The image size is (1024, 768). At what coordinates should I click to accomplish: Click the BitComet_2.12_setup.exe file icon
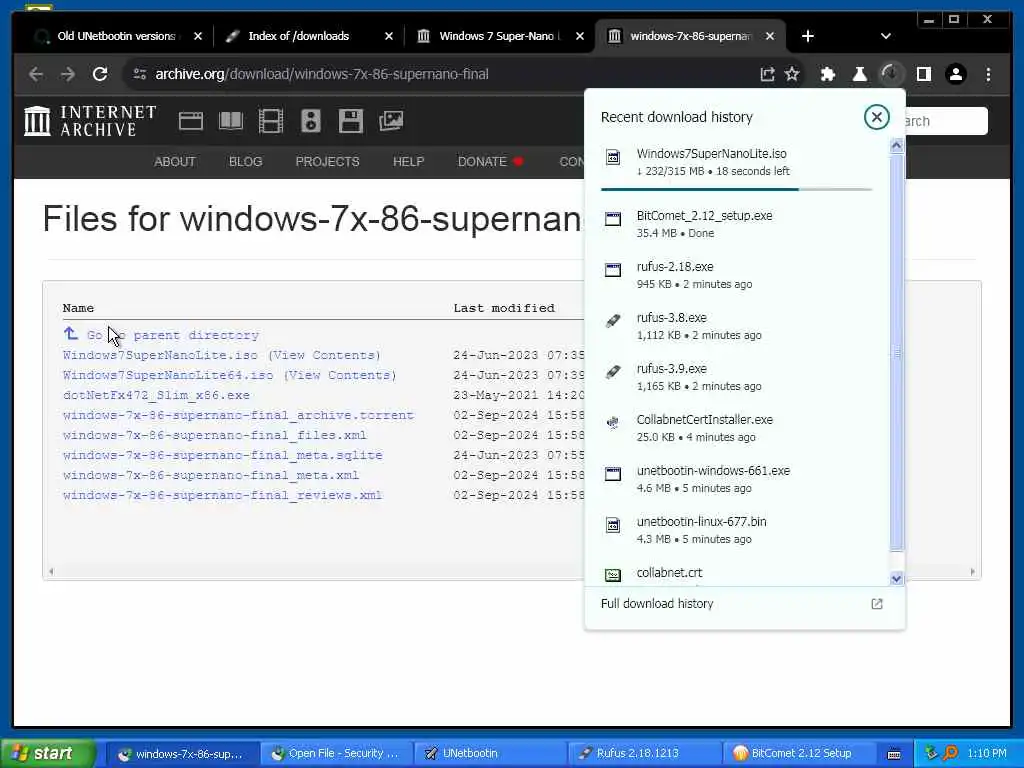click(x=613, y=219)
